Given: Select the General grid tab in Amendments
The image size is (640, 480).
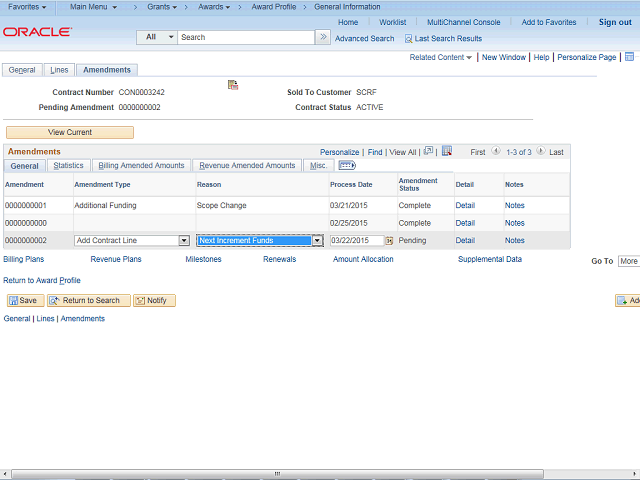Looking at the screenshot, I should pyautogui.click(x=24, y=166).
